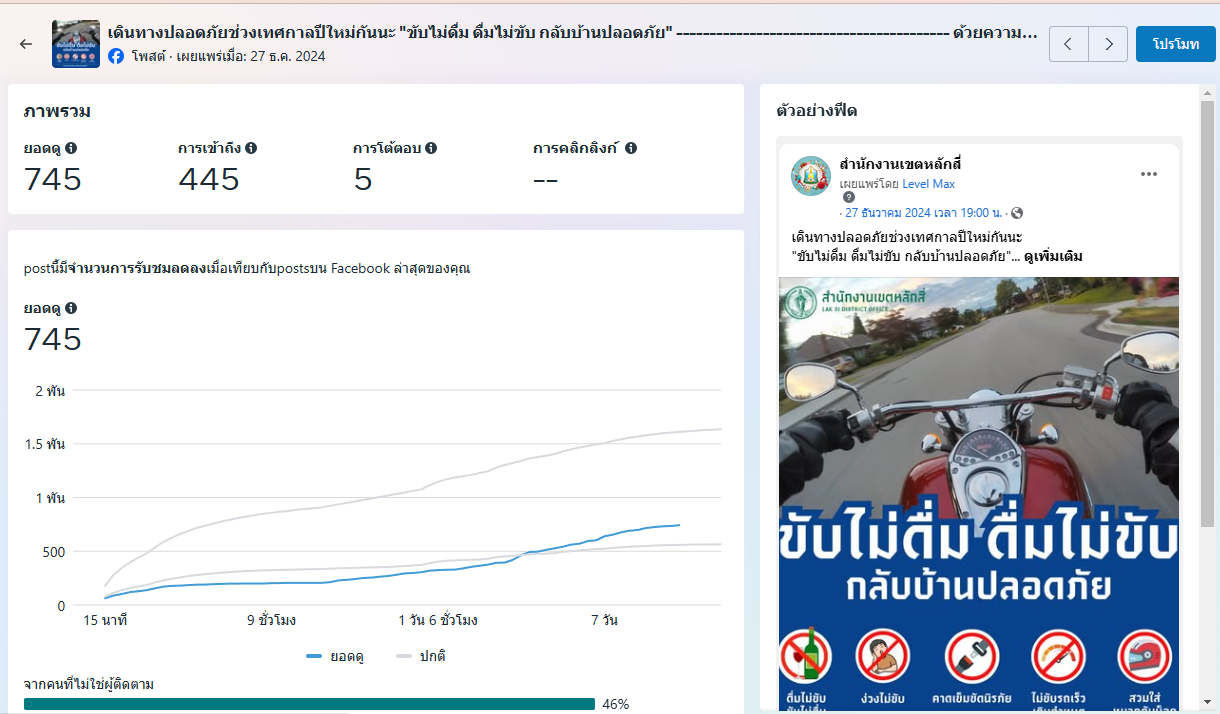Open the three-dot post options menu
1220x714 pixels.
click(1148, 174)
